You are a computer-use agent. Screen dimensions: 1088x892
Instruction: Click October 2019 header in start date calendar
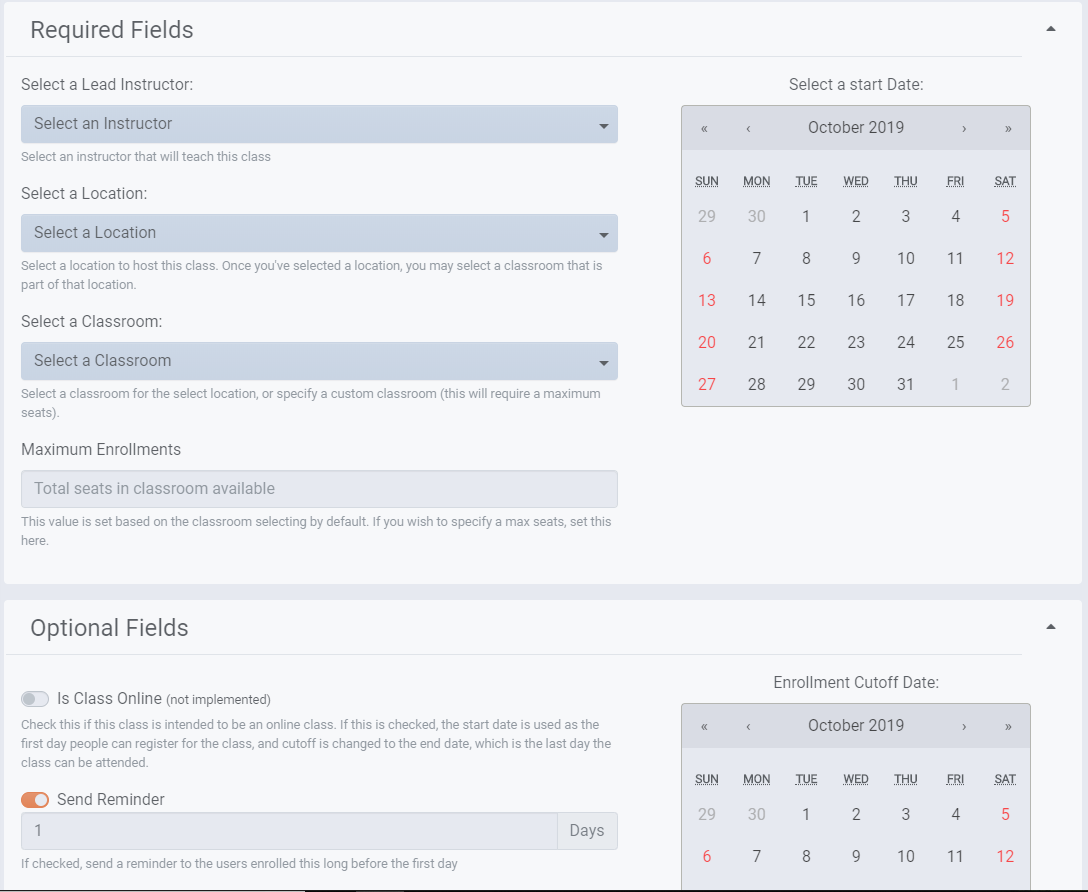tap(856, 128)
